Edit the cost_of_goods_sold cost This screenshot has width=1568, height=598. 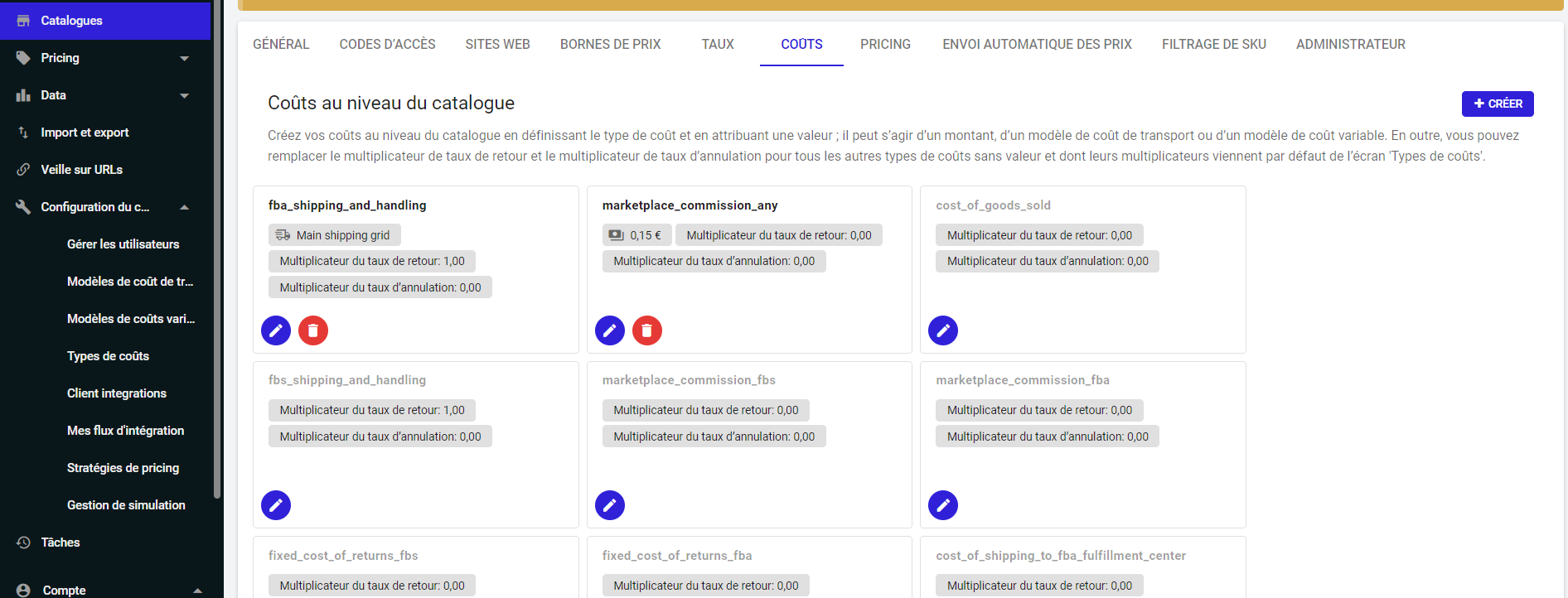pyautogui.click(x=943, y=330)
